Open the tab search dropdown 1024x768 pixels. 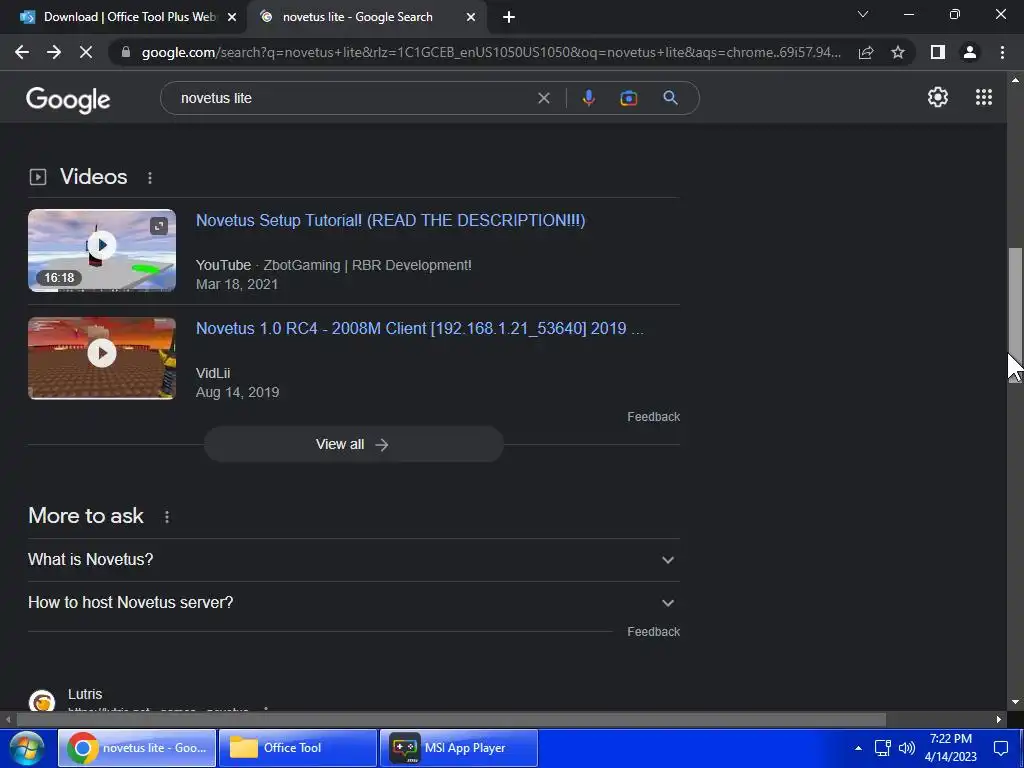tap(863, 14)
